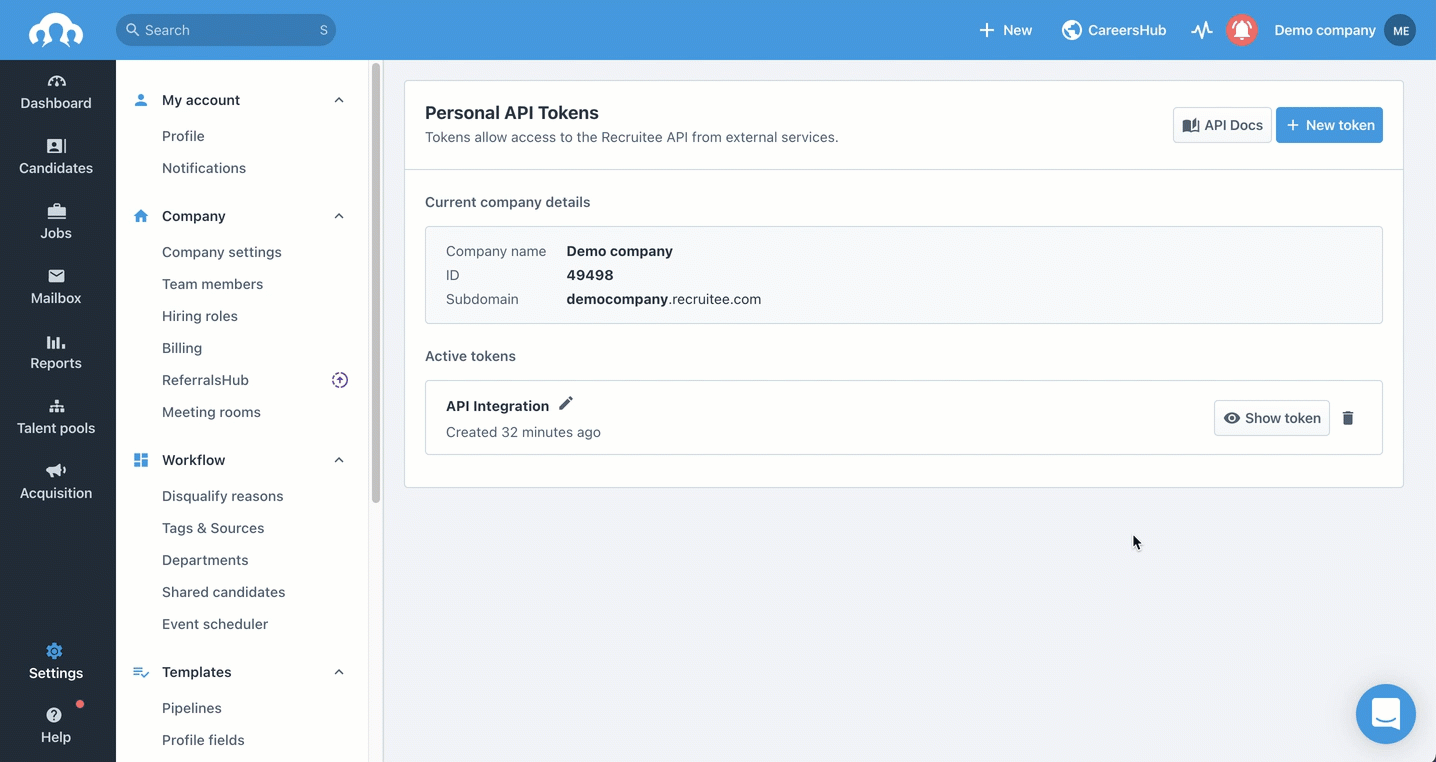This screenshot has width=1436, height=762.
Task: Open Meeting rooms settings
Action: pyautogui.click(x=211, y=412)
